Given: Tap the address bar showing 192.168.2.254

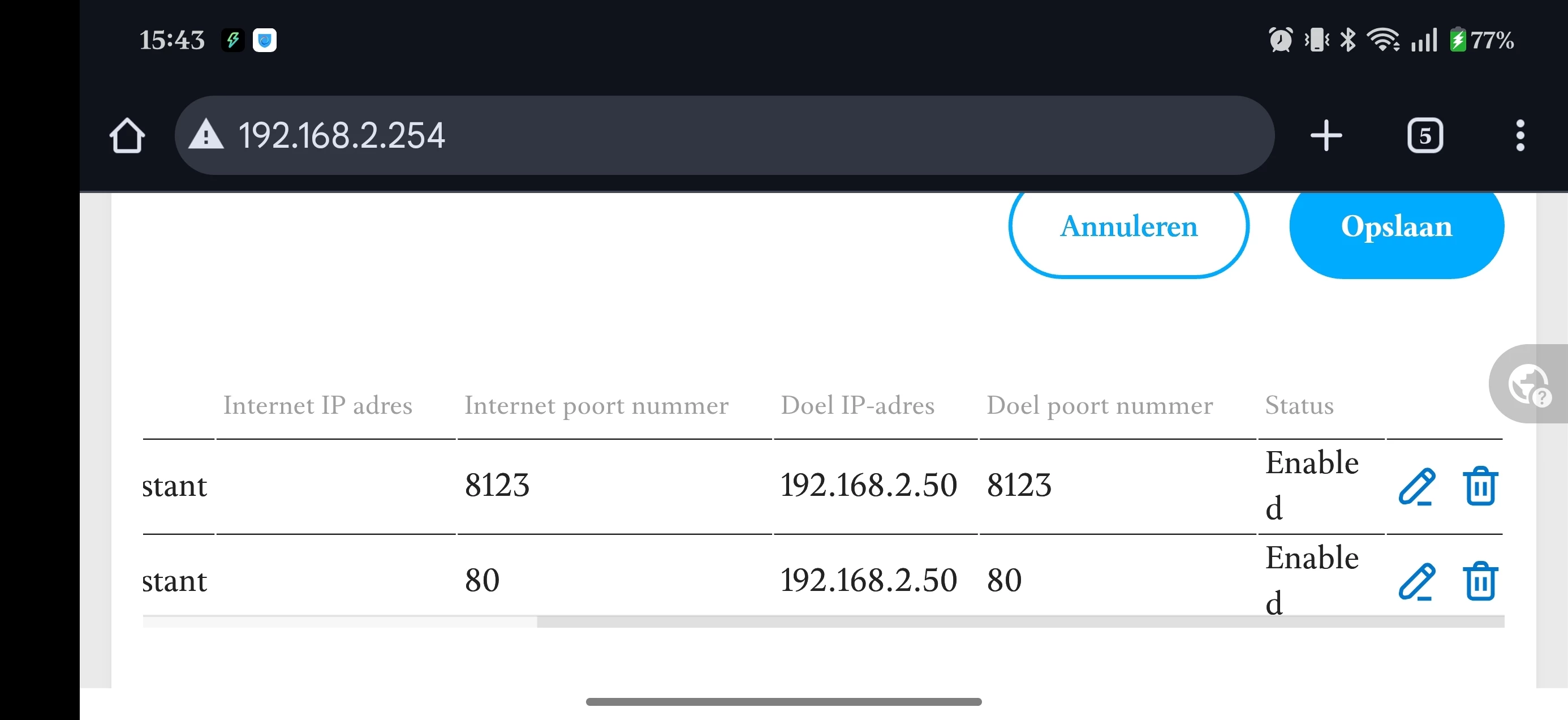Looking at the screenshot, I should [x=730, y=135].
